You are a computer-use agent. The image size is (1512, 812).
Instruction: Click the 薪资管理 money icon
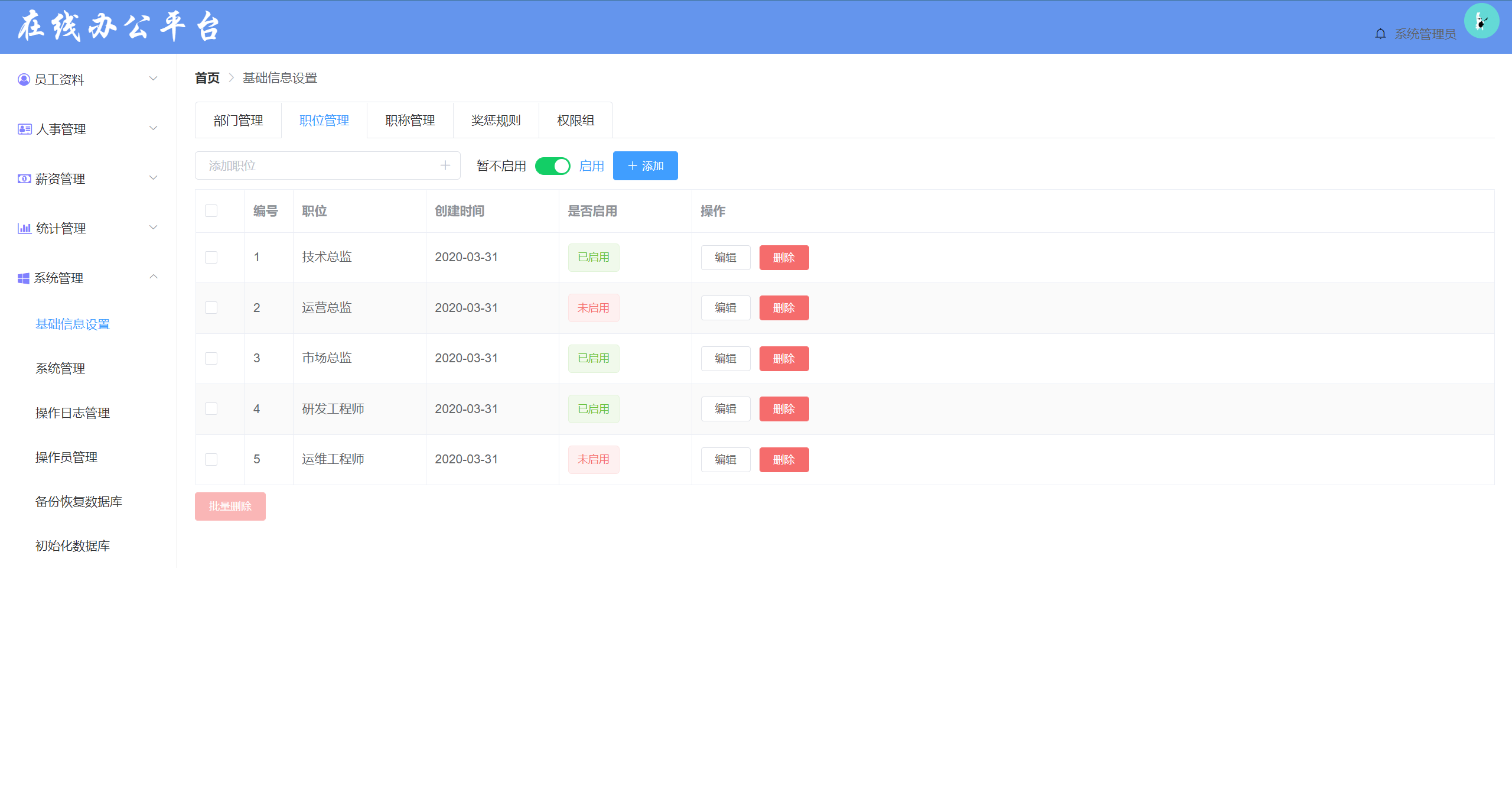point(24,178)
